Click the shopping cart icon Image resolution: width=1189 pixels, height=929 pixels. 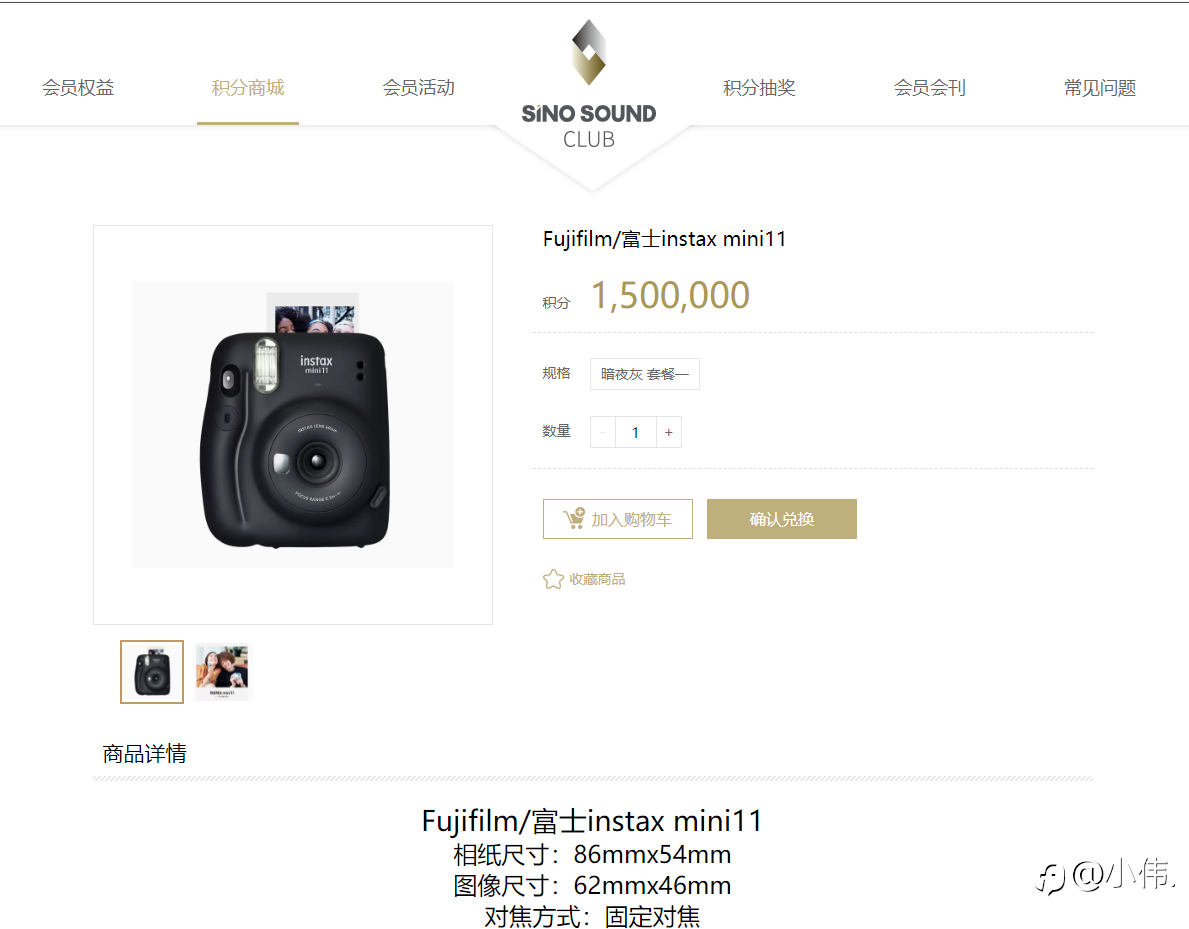tap(574, 519)
